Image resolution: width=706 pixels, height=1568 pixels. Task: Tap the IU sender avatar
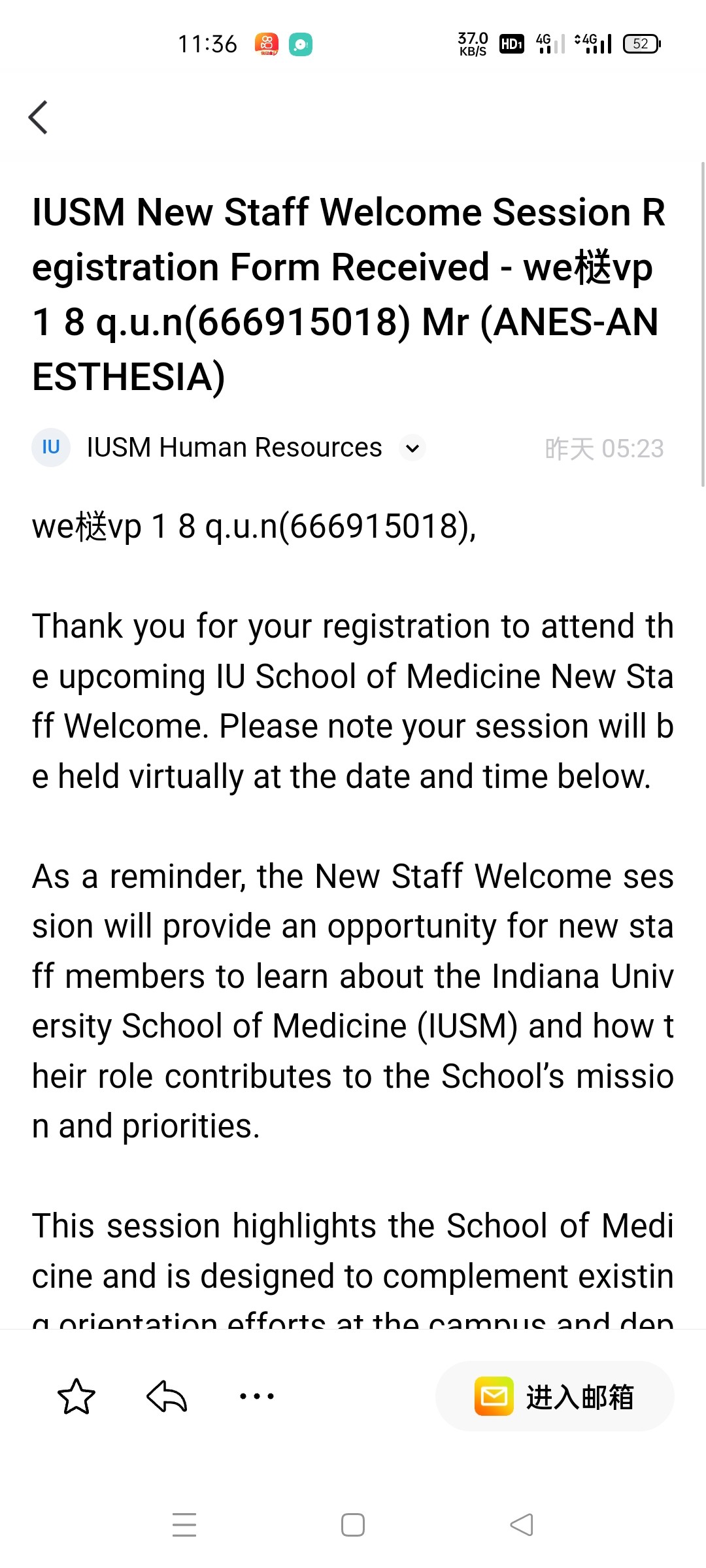tap(51, 448)
